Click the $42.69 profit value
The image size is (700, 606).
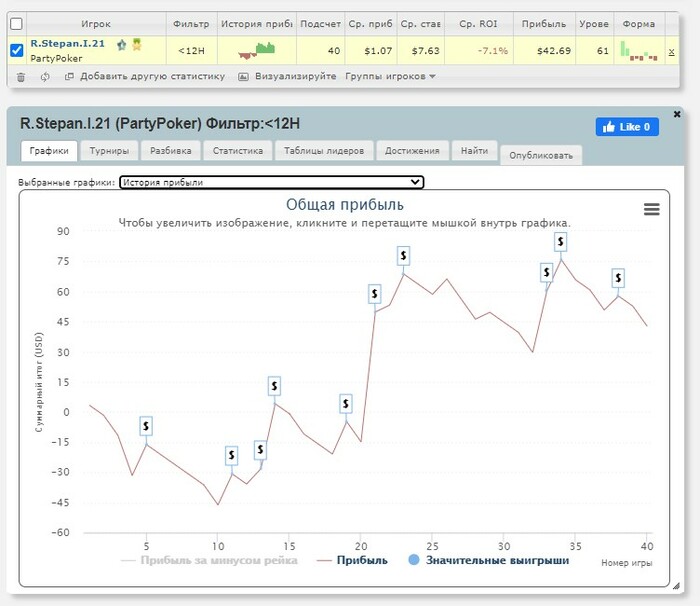(554, 51)
